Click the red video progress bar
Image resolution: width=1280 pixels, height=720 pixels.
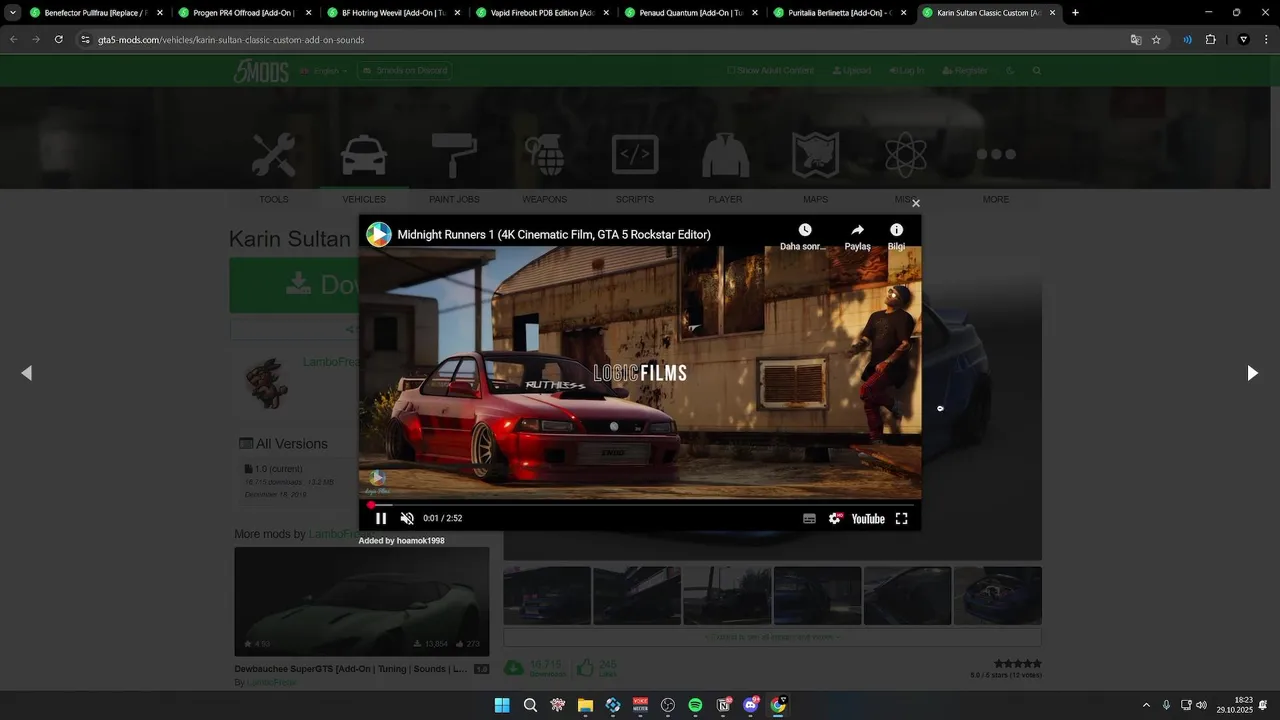pyautogui.click(x=640, y=504)
